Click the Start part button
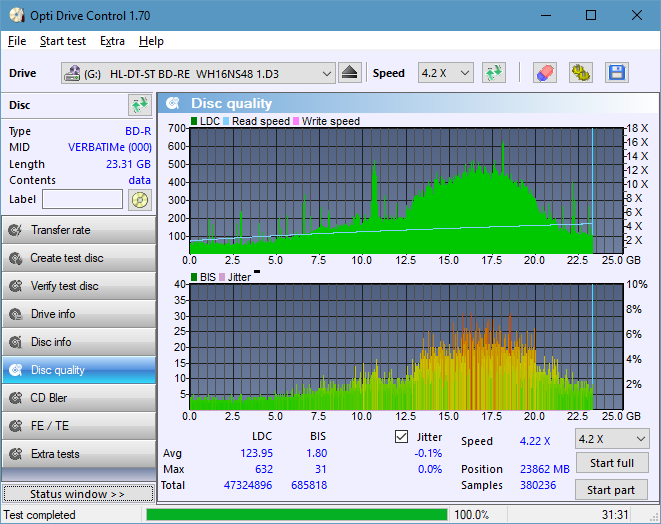The height and width of the screenshot is (524, 661). click(x=611, y=490)
